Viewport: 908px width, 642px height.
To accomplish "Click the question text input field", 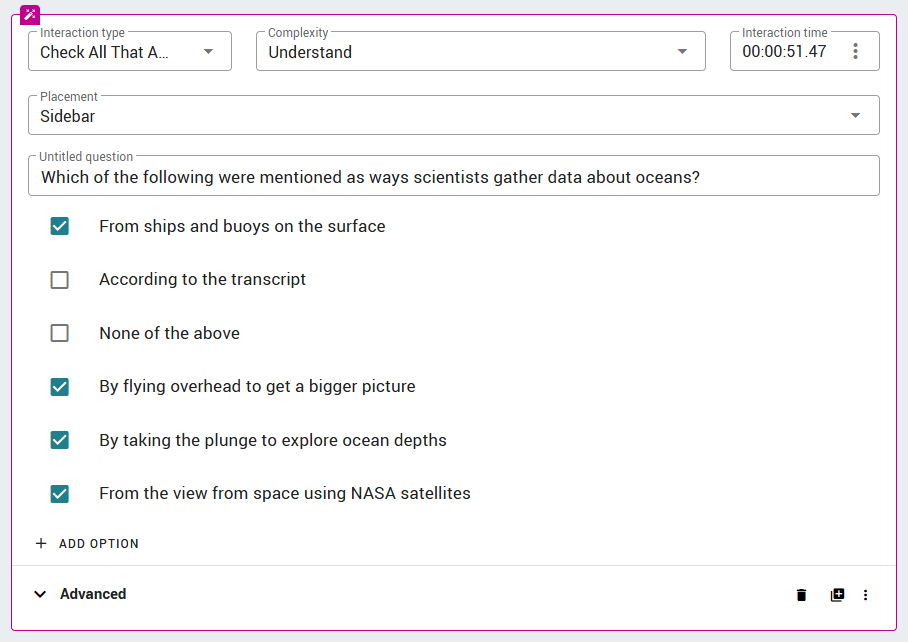I will pyautogui.click(x=454, y=176).
